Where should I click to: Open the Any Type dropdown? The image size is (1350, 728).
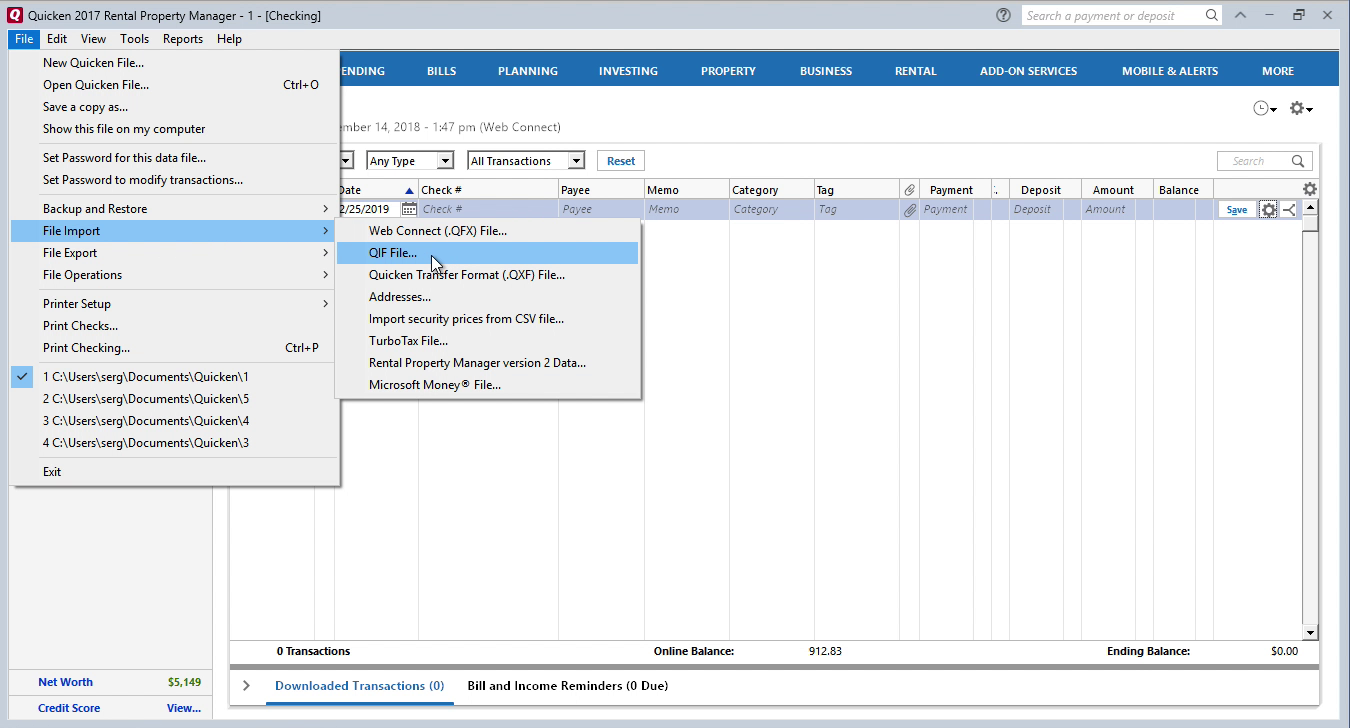(x=410, y=161)
